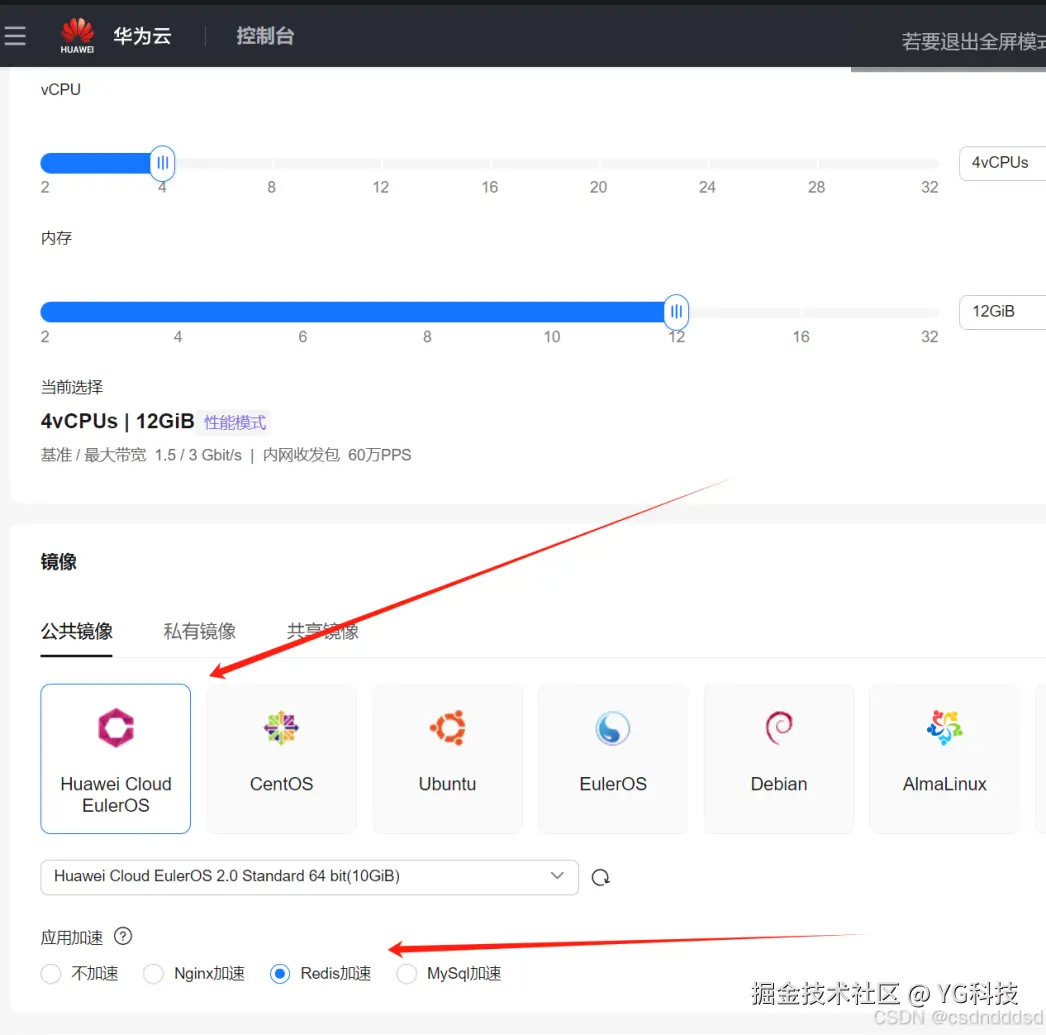This screenshot has width=1046, height=1035.
Task: Click the 12GiB memory input field
Action: pos(1002,311)
